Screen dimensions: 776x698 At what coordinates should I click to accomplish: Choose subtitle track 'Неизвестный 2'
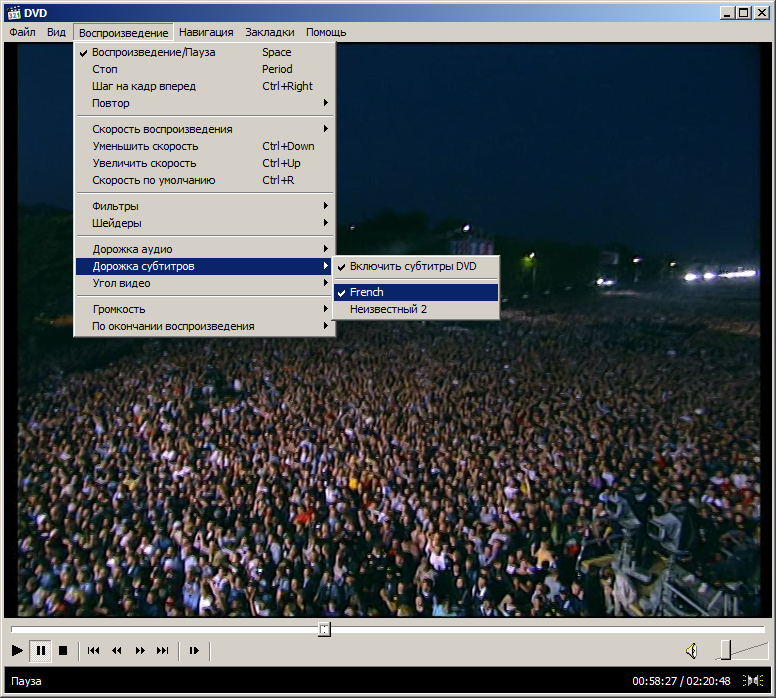388,309
